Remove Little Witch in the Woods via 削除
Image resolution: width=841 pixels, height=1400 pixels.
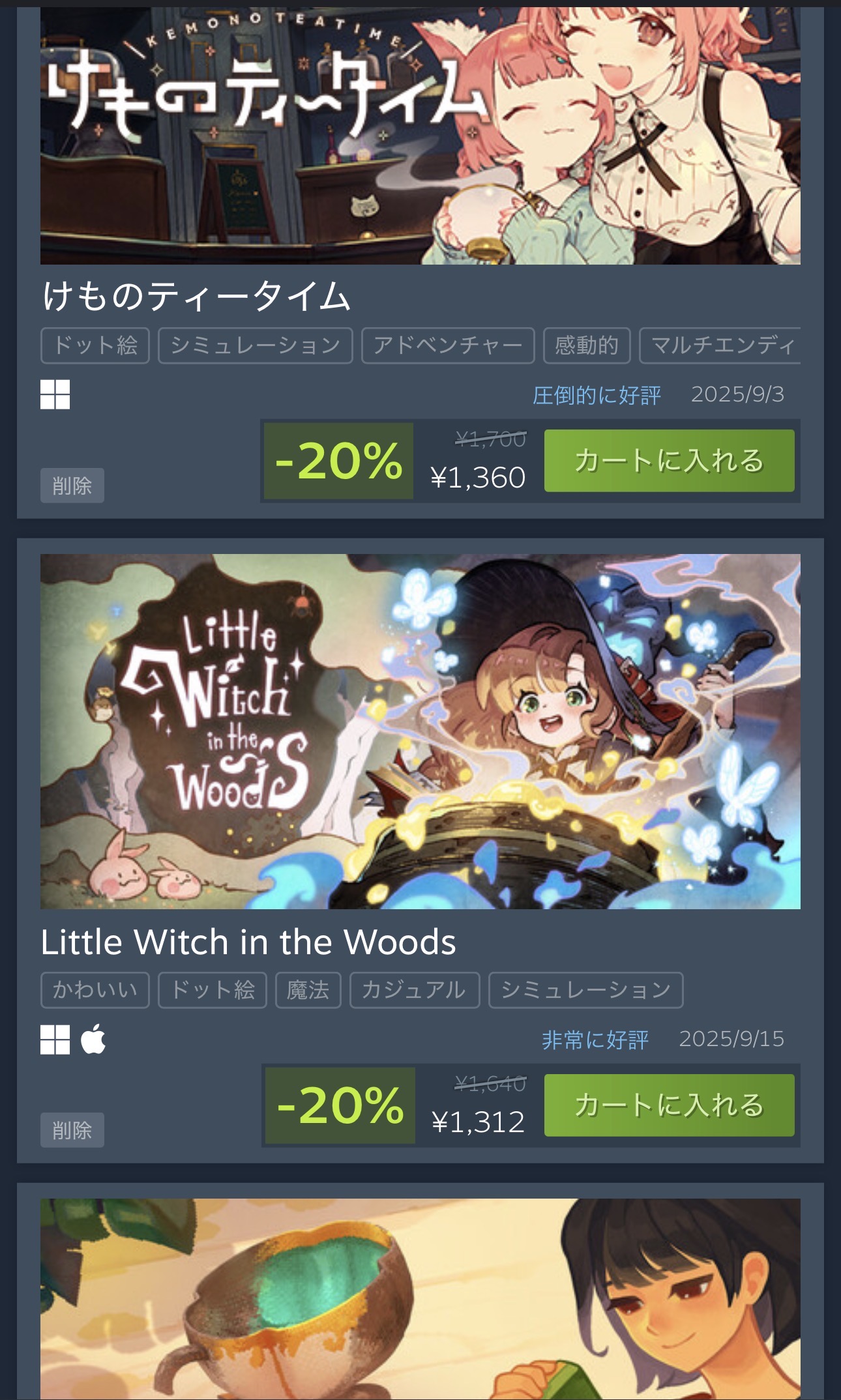point(72,1130)
